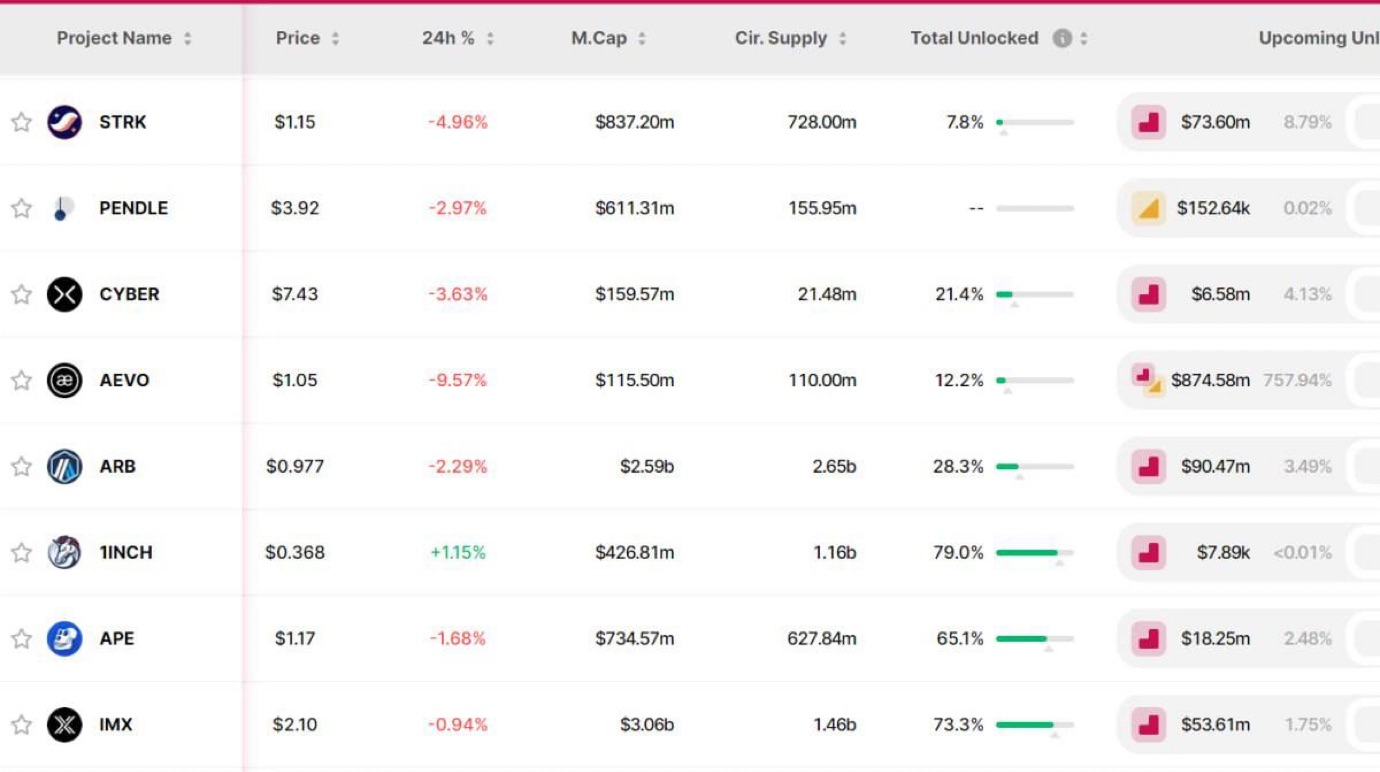Click the 1INCH unicorn logo icon

(64, 552)
